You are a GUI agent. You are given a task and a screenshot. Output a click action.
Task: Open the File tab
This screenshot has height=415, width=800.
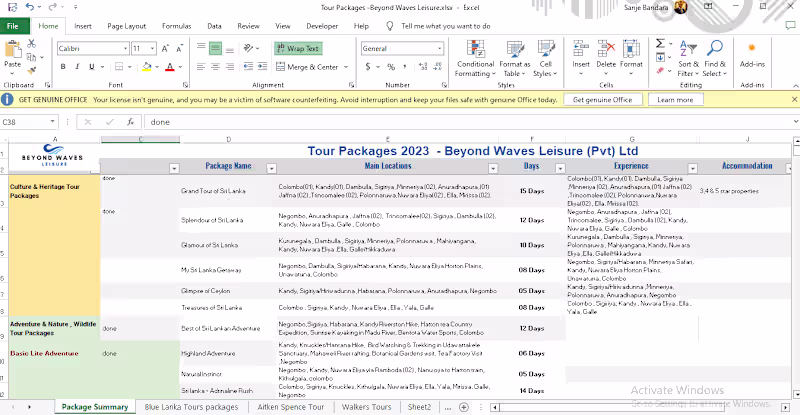point(13,26)
